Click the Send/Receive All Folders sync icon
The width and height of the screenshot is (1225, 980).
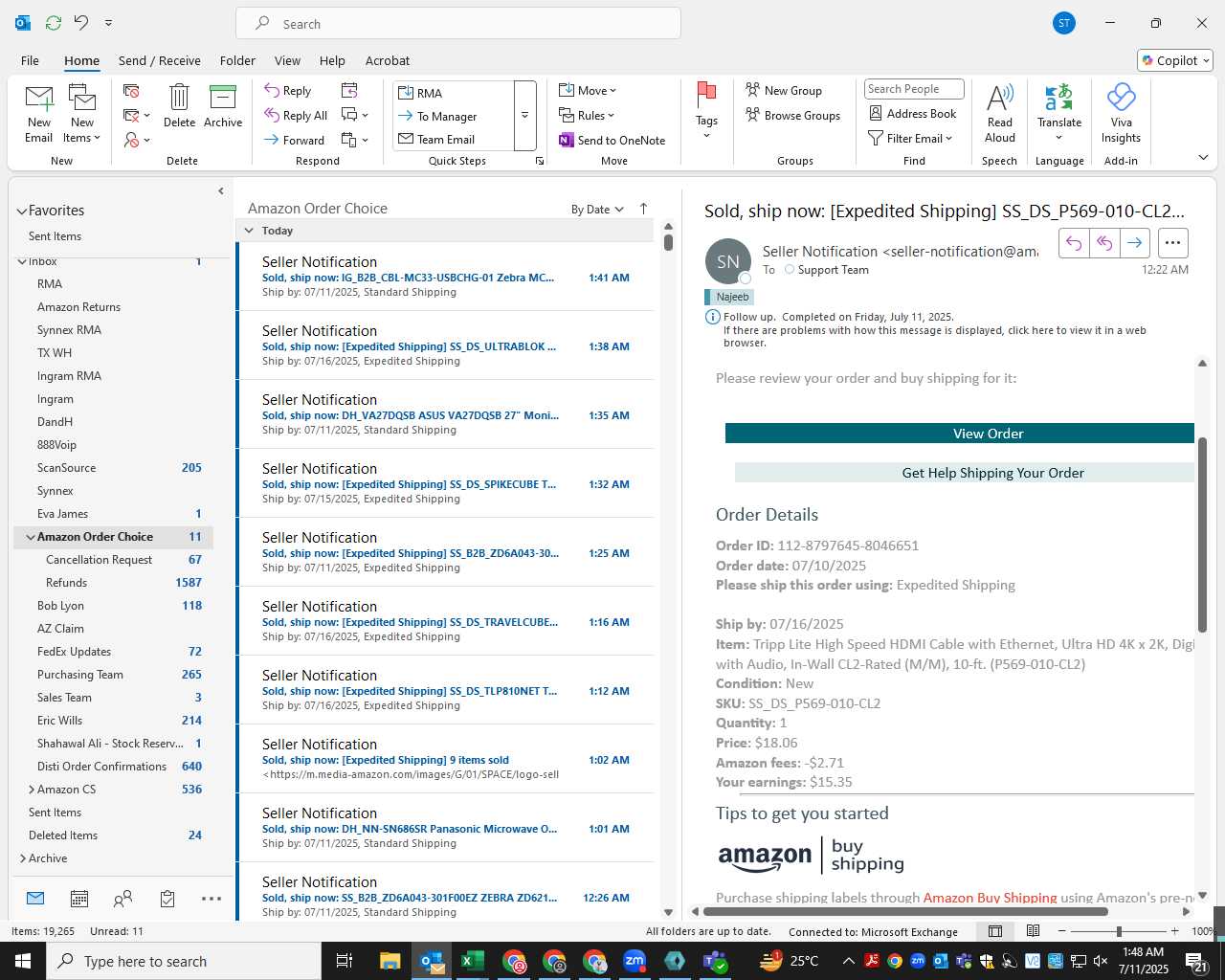(54, 22)
